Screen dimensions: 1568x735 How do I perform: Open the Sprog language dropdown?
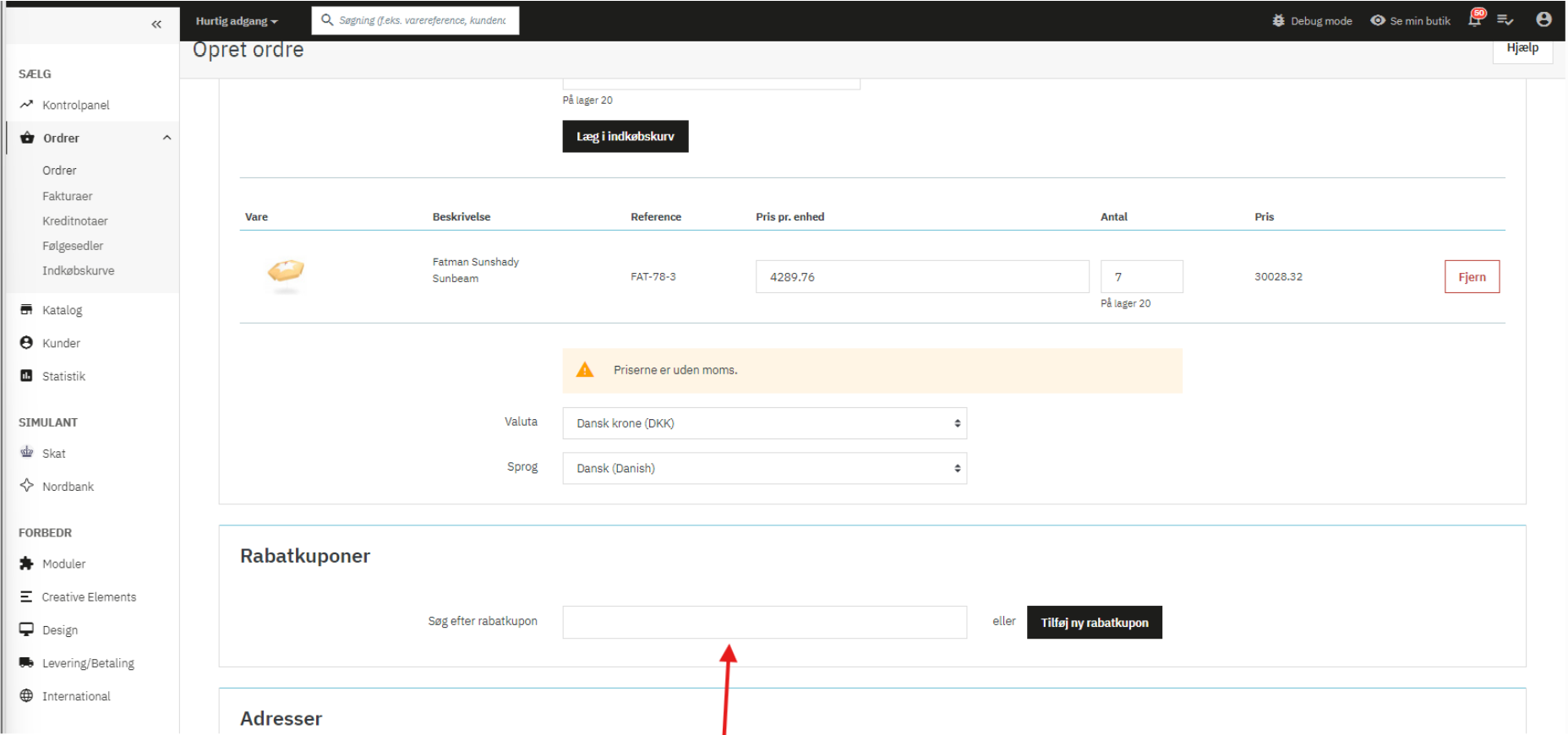[x=764, y=468]
